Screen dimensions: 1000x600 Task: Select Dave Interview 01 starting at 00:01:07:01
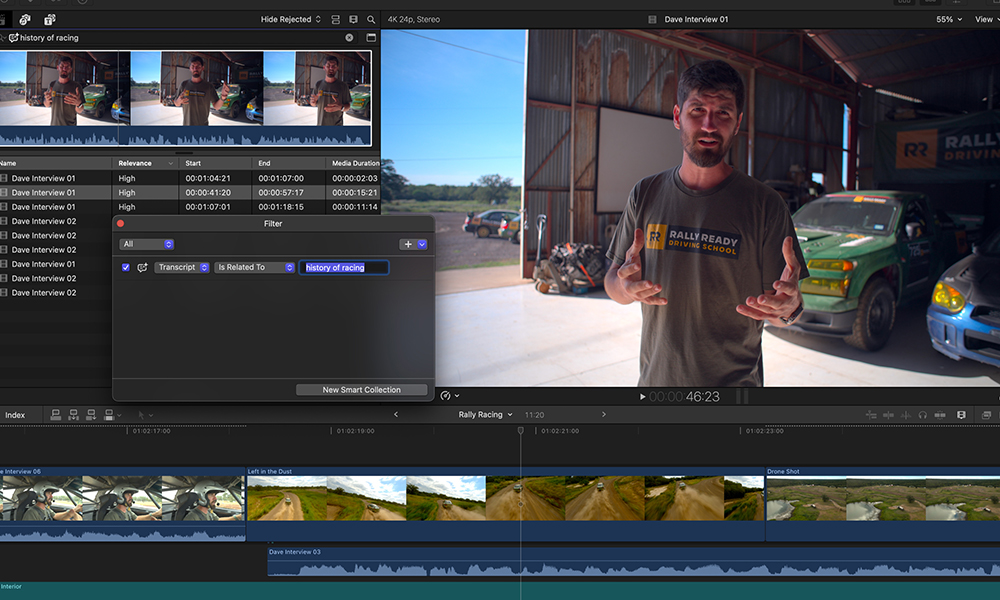coord(190,207)
